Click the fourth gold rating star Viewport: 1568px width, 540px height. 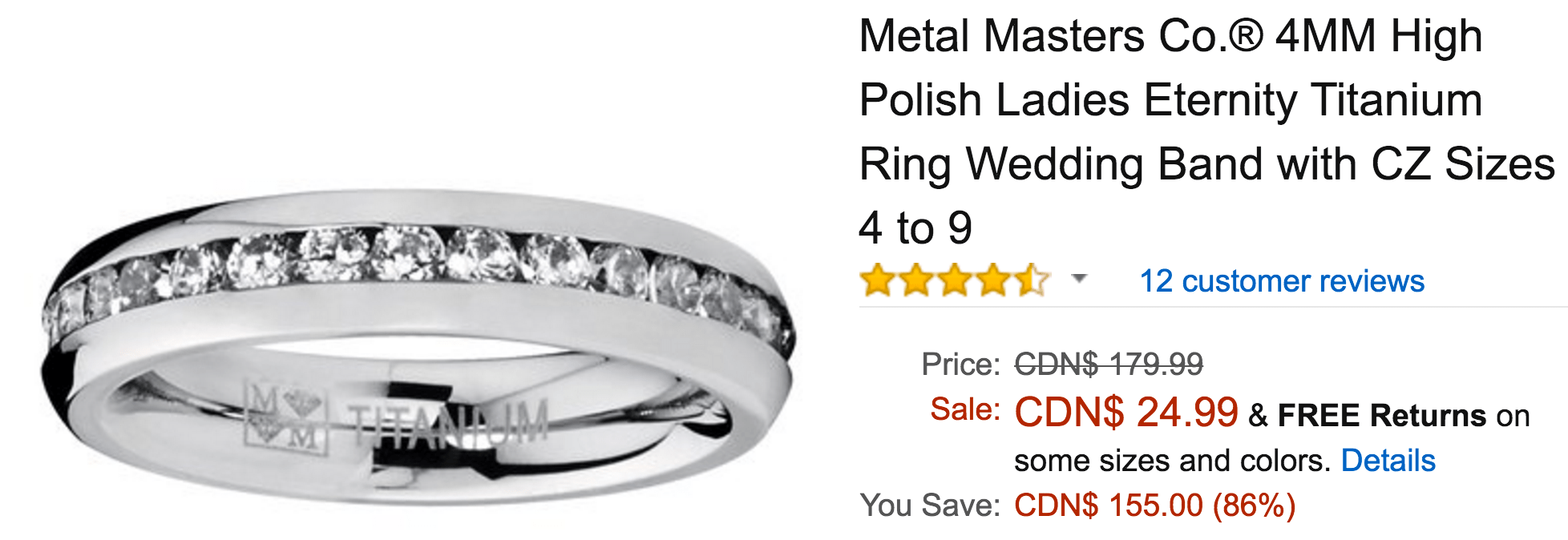(992, 280)
